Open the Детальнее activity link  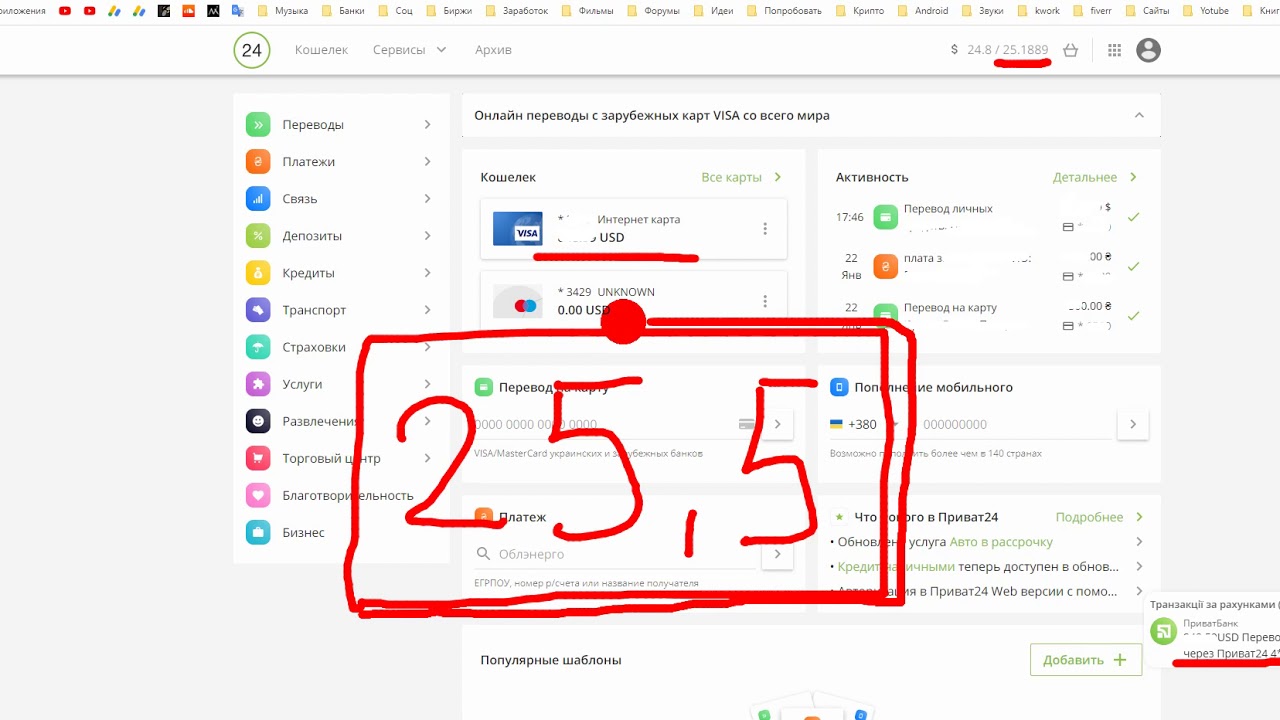pos(1095,177)
